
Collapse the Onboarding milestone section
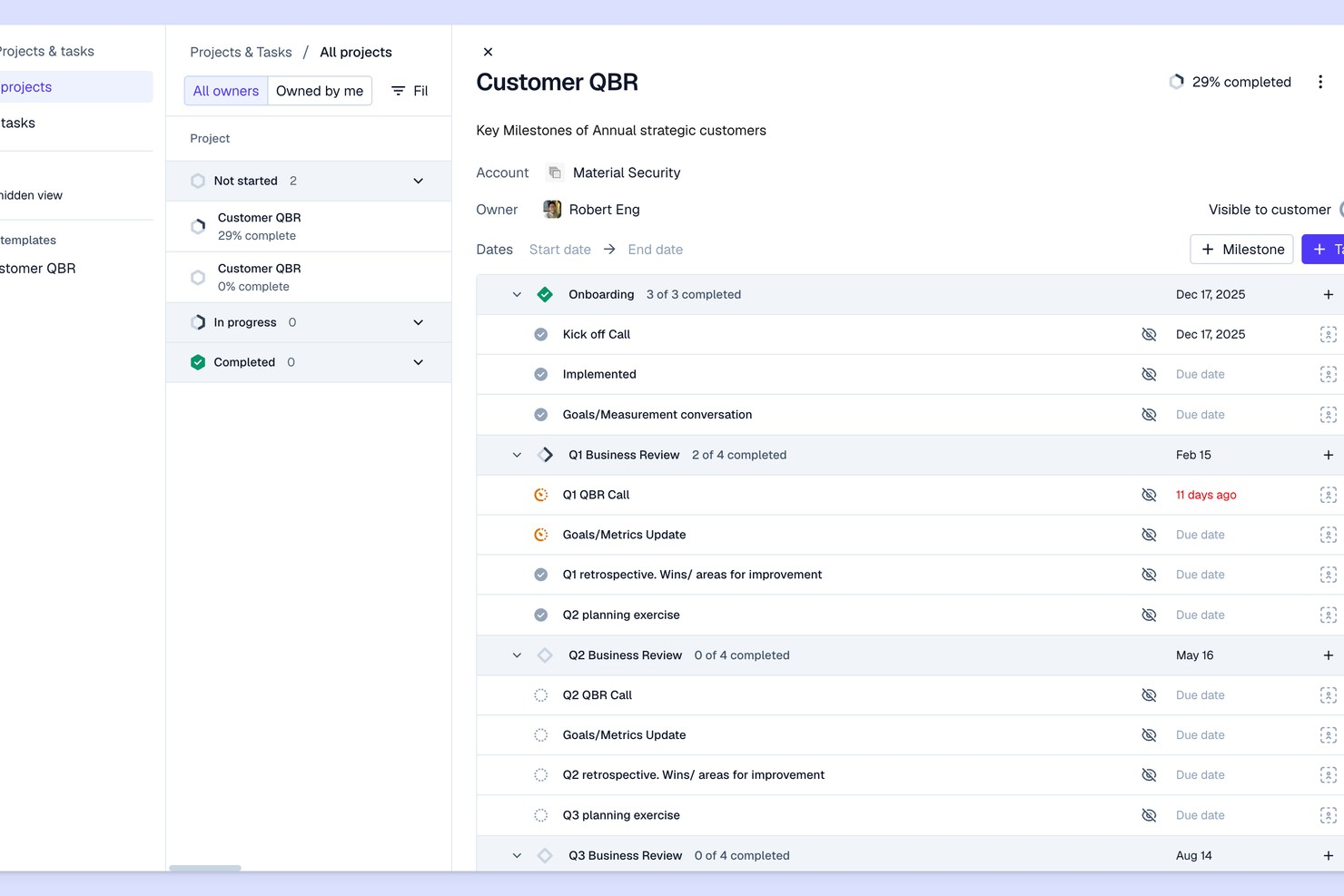[517, 294]
